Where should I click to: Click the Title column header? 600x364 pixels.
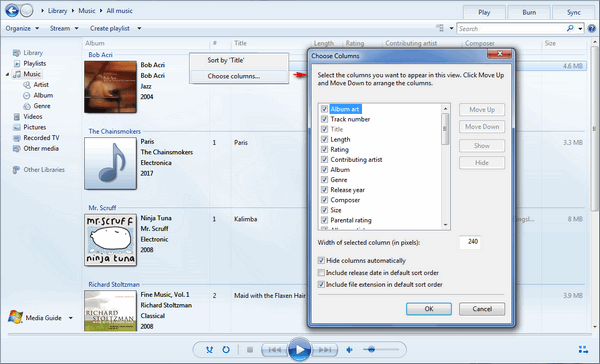tap(240, 43)
